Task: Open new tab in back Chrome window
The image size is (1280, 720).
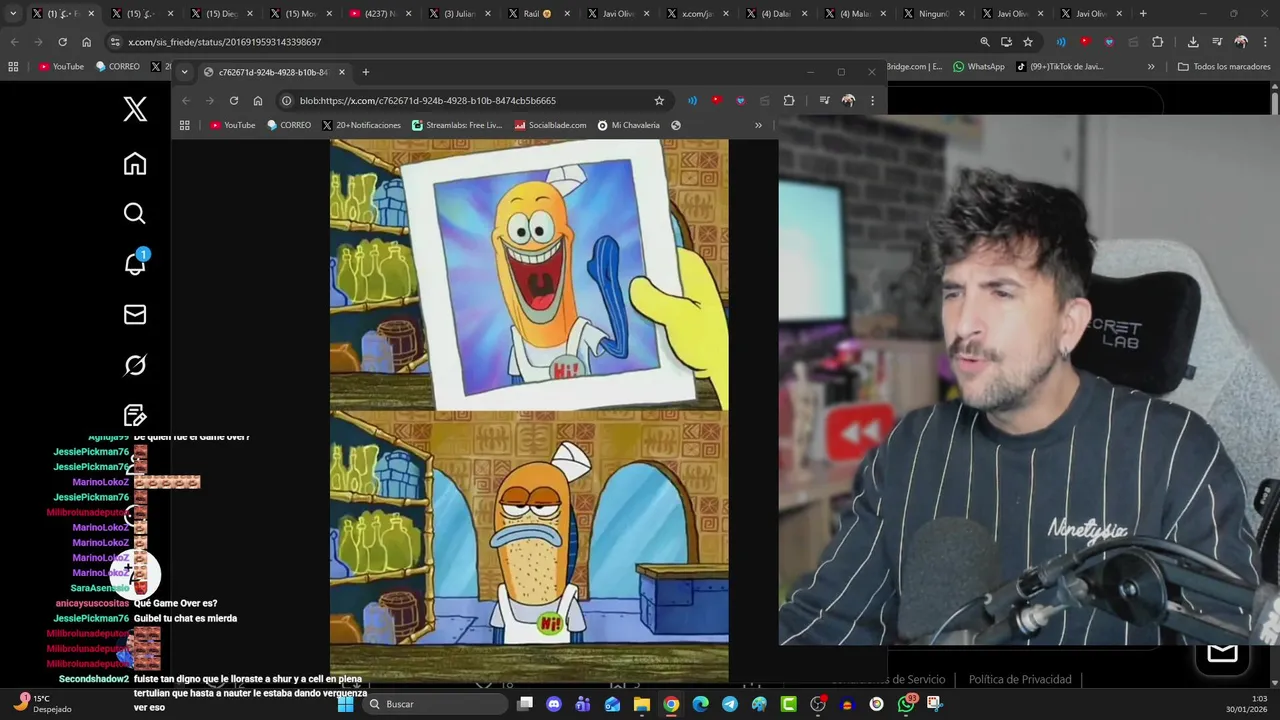Action: 1143,14
